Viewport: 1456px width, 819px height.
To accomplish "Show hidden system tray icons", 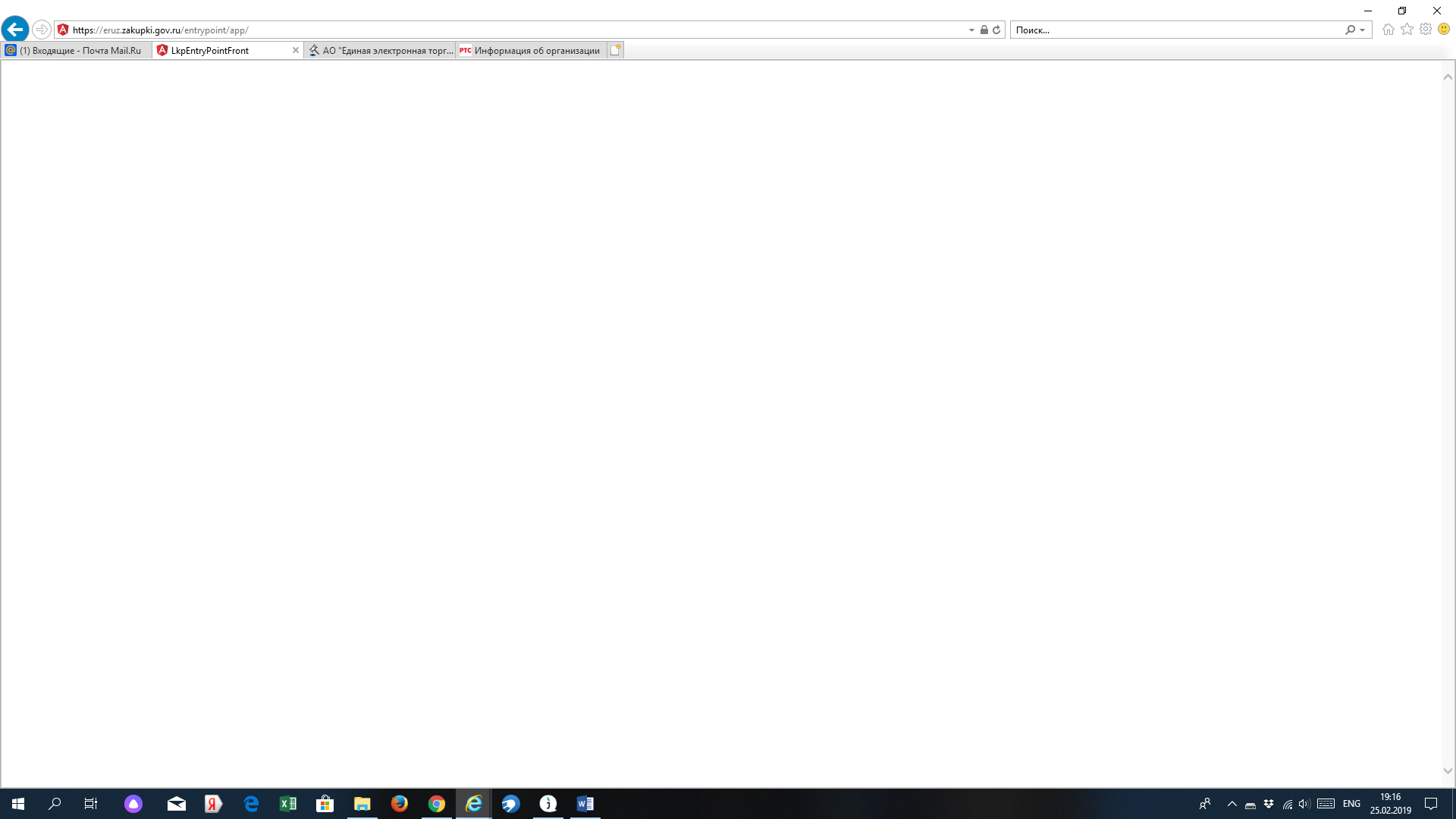I will [1232, 804].
